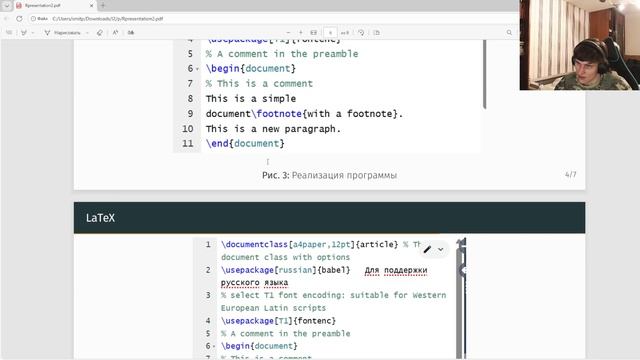The height and width of the screenshot is (360, 640).
Task: Click '% select T1 font encoding' comment line
Action: coord(333,295)
